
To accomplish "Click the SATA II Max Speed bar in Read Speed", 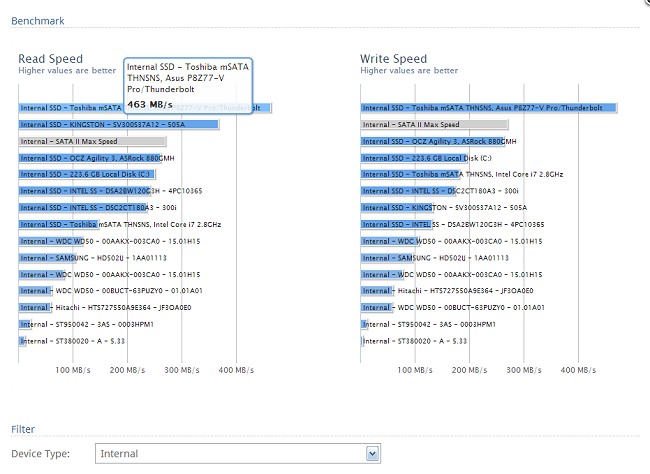I will point(92,141).
